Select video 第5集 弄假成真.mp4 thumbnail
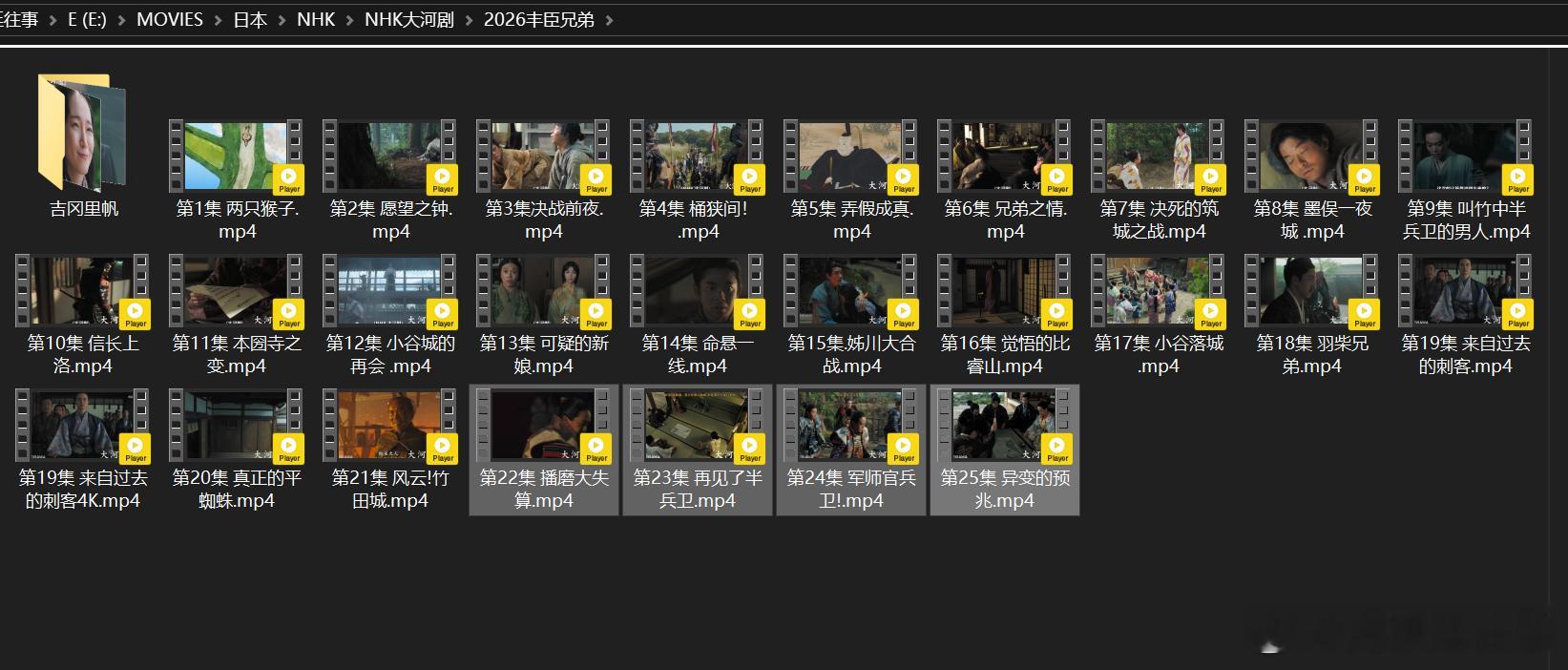 point(850,157)
